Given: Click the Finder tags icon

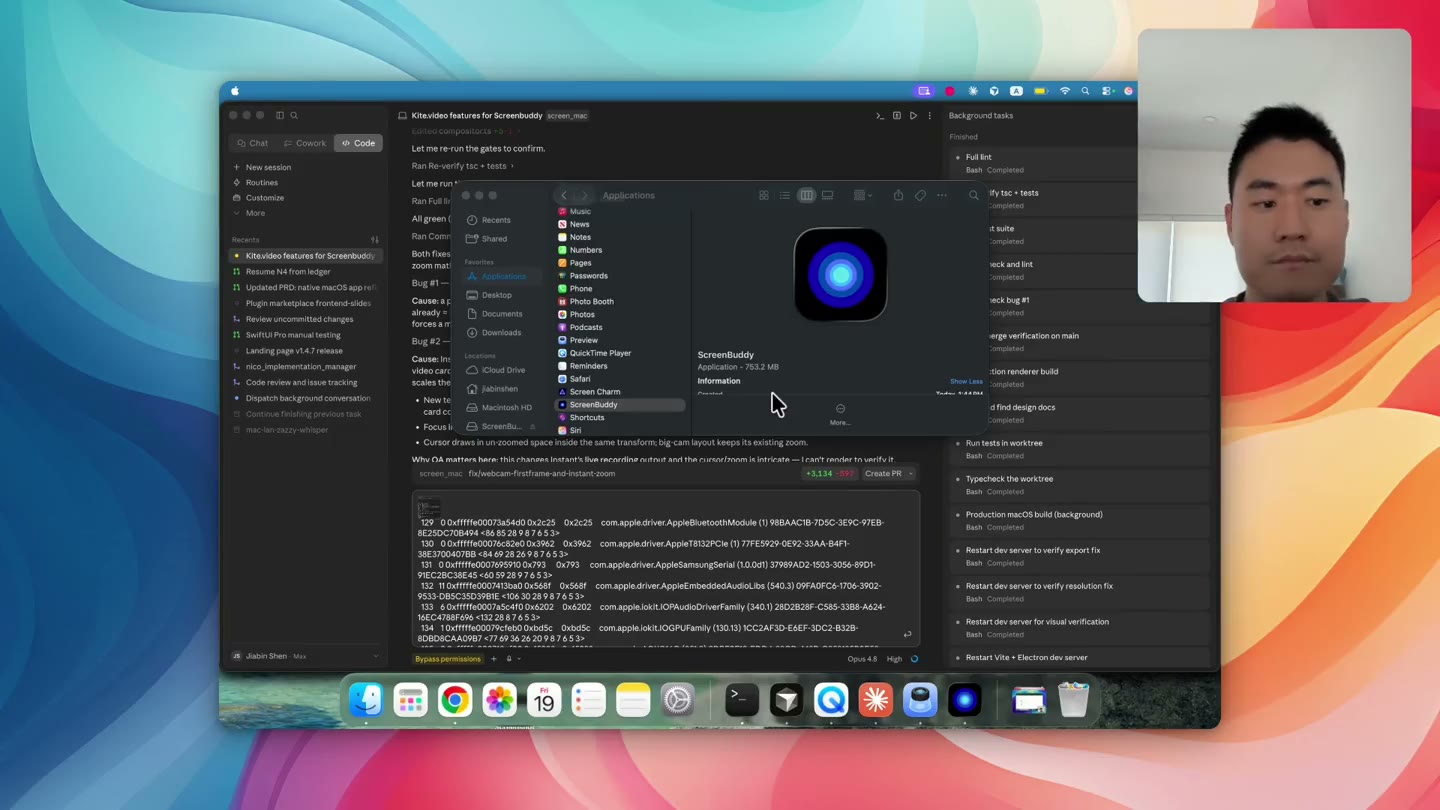Looking at the screenshot, I should tap(920, 195).
